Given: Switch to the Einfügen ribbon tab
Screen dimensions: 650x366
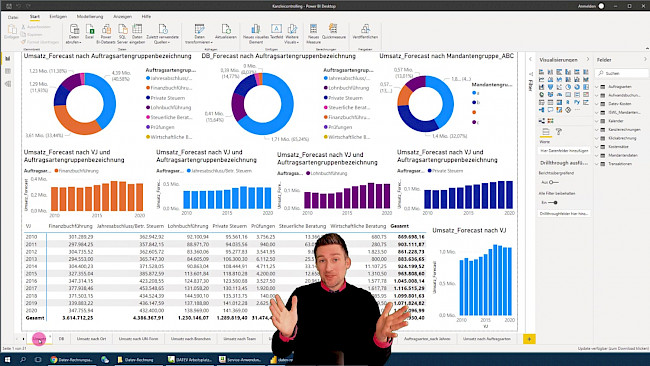Looking at the screenshot, I should [x=58, y=17].
